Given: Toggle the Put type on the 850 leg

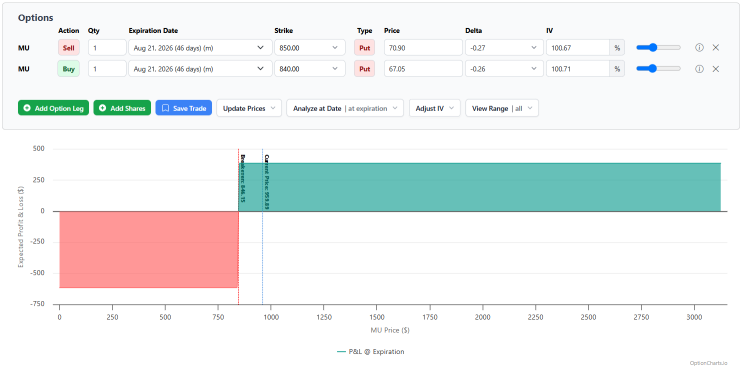Looking at the screenshot, I should [x=364, y=47].
